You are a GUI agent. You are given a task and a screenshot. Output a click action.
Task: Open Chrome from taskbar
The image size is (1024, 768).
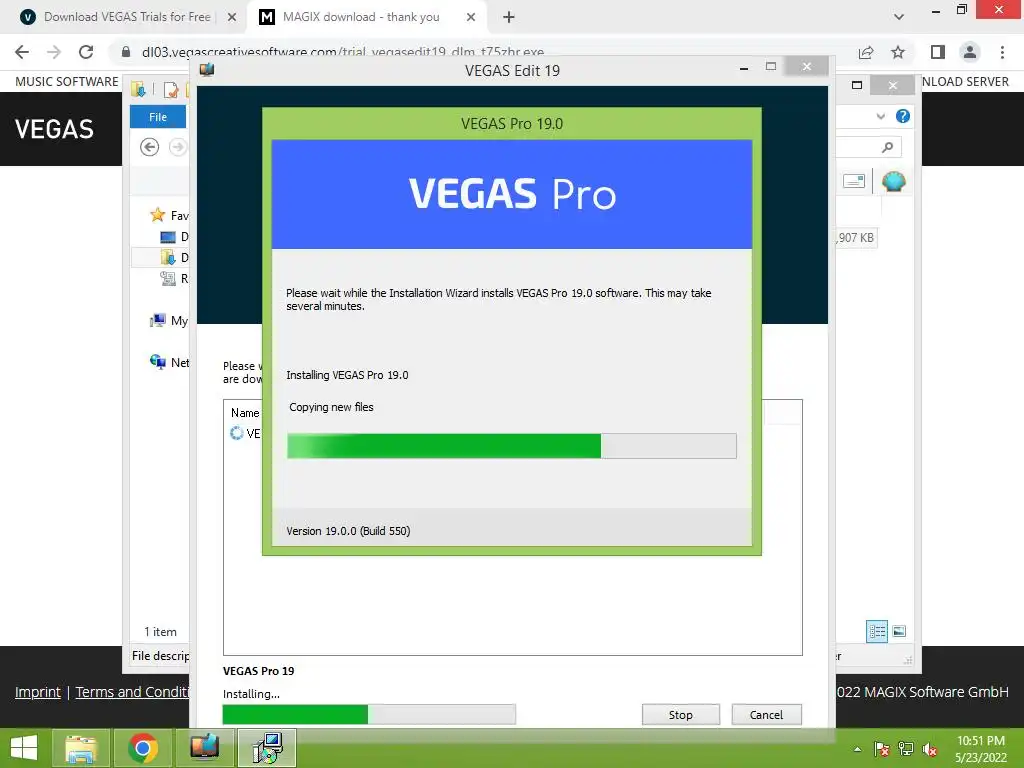pos(143,748)
